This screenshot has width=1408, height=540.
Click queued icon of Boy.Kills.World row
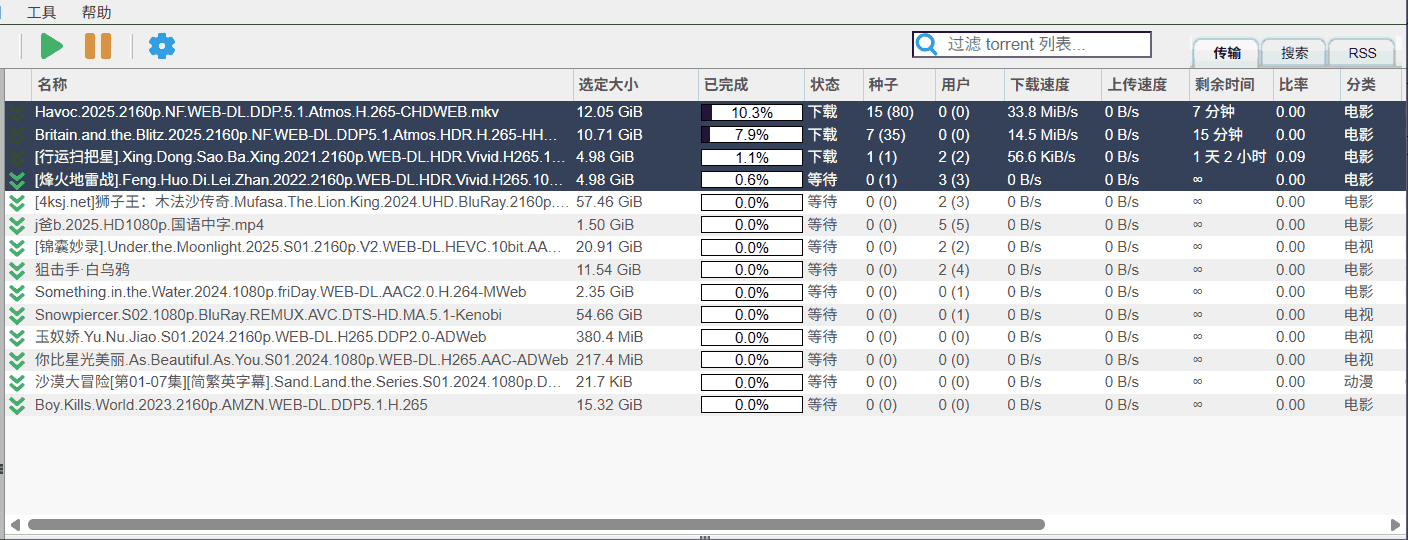point(17,405)
